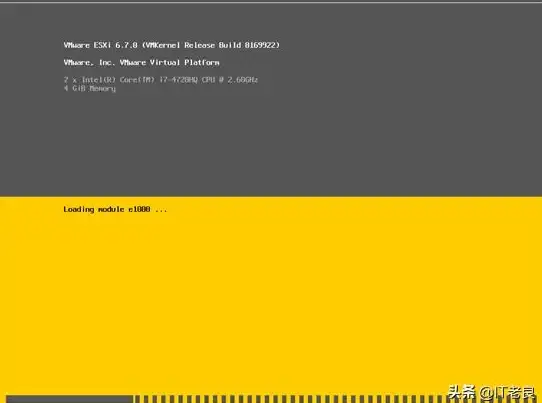Click the VMware ESXi 6.7.0 build version line
The image size is (542, 403).
point(171,45)
